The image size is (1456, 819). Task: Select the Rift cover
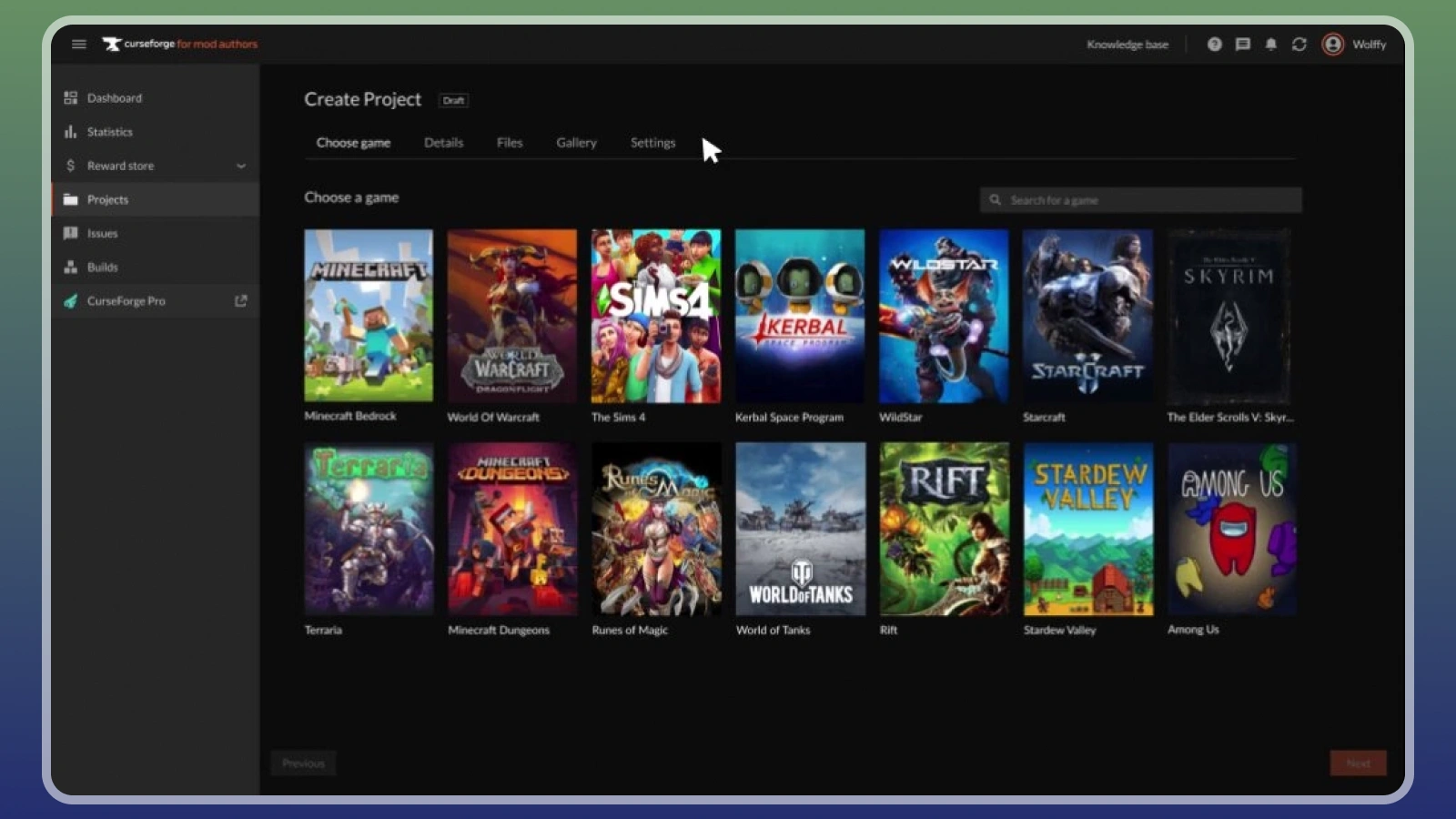click(x=945, y=529)
